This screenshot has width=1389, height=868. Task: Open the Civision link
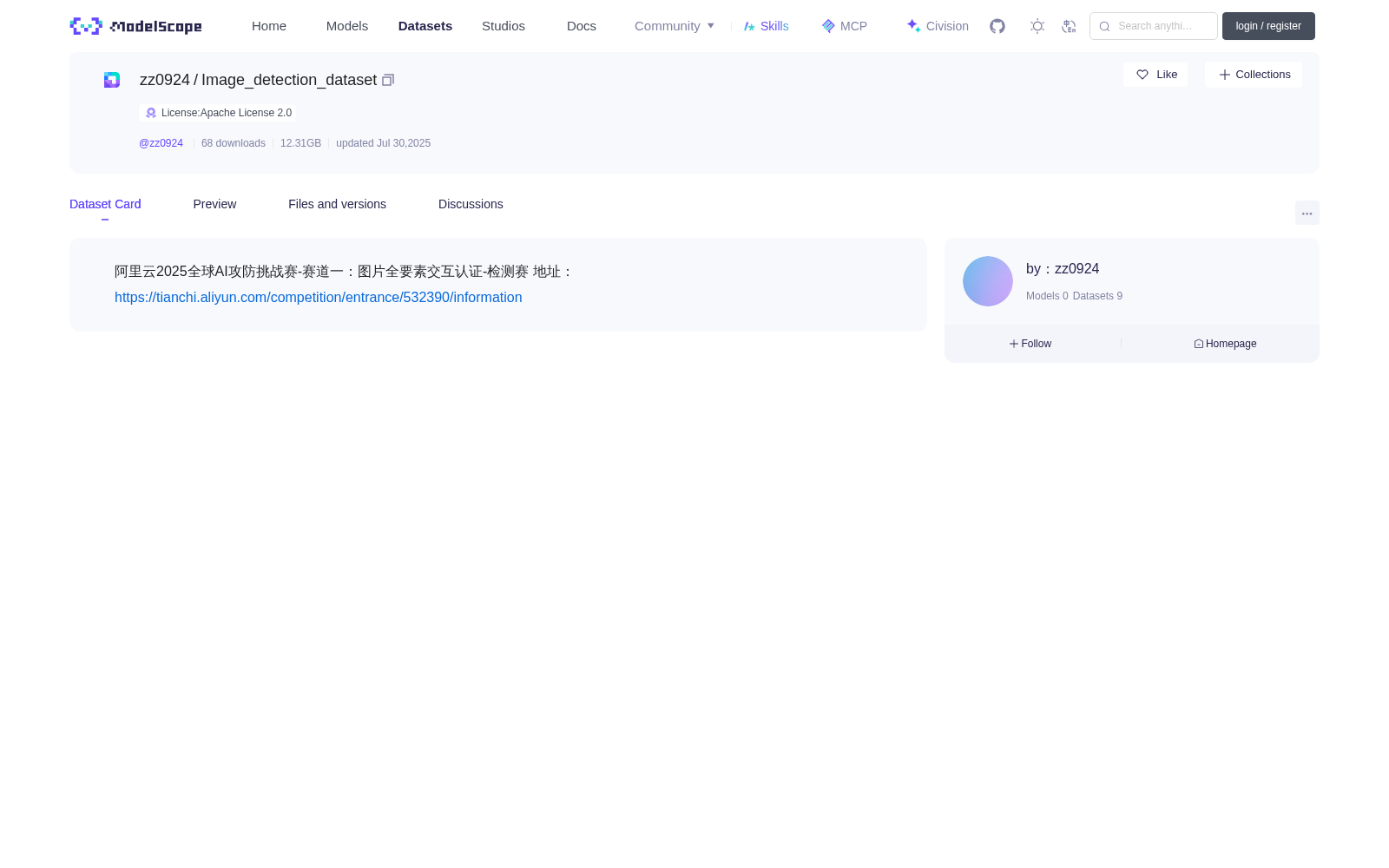[x=938, y=26]
